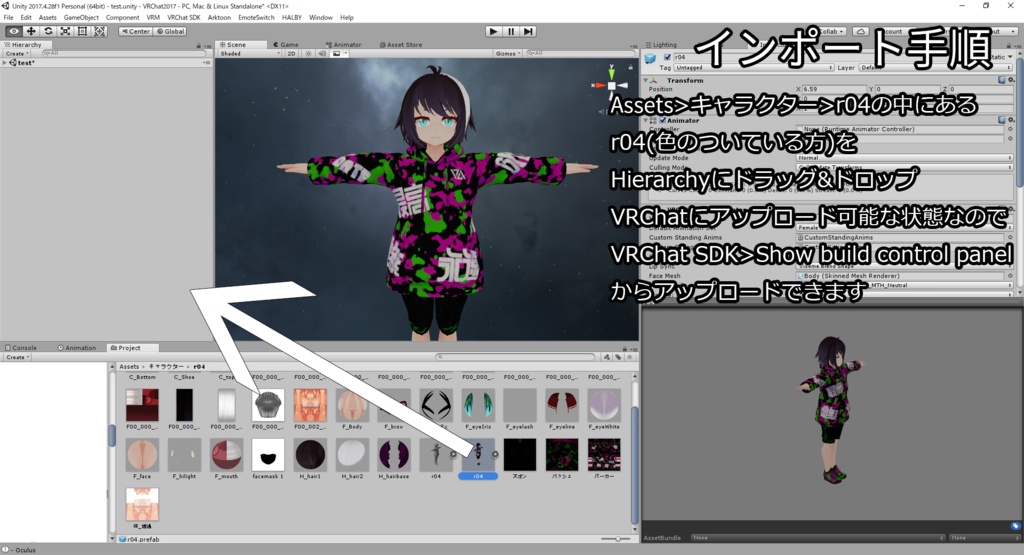1024x555 pixels.
Task: Open the Asset Store tab
Action: (x=401, y=45)
